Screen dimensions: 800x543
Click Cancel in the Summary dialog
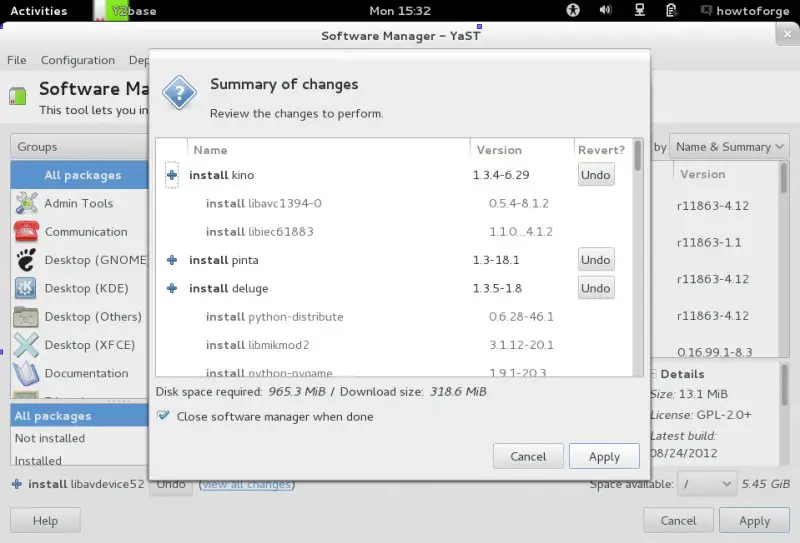pyautogui.click(x=528, y=456)
